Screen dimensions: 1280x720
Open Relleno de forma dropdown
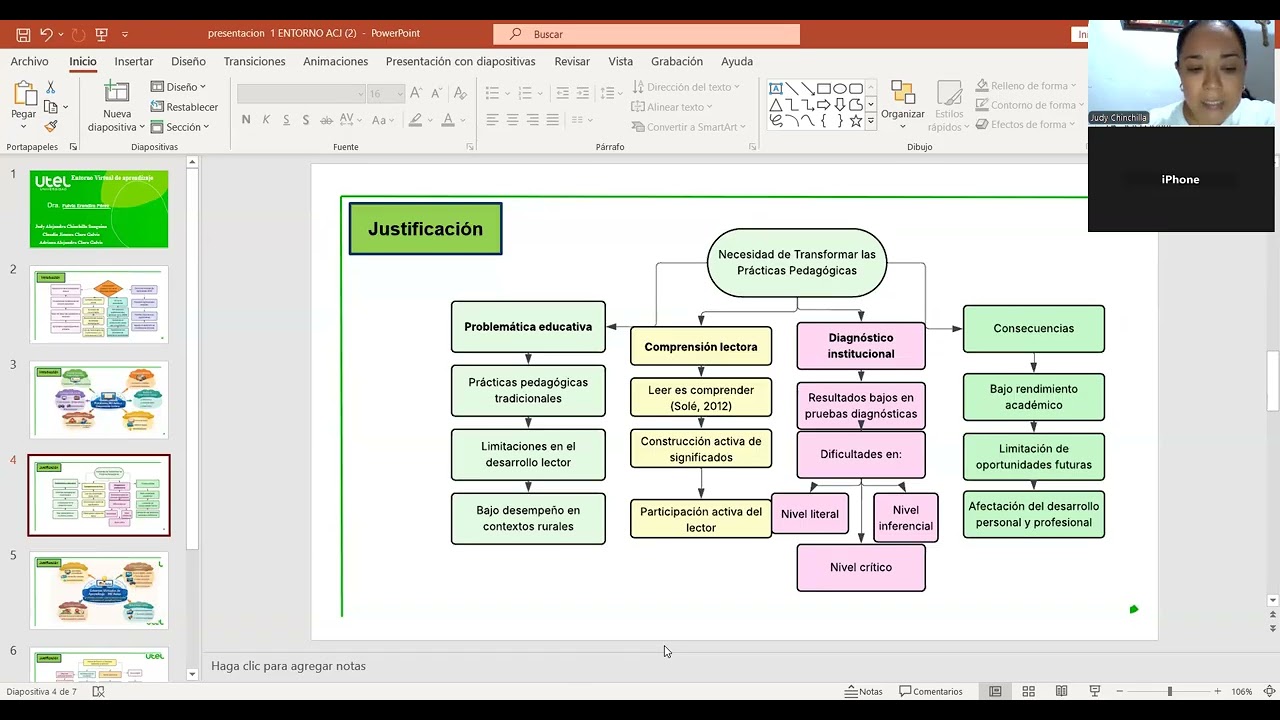tap(1027, 86)
